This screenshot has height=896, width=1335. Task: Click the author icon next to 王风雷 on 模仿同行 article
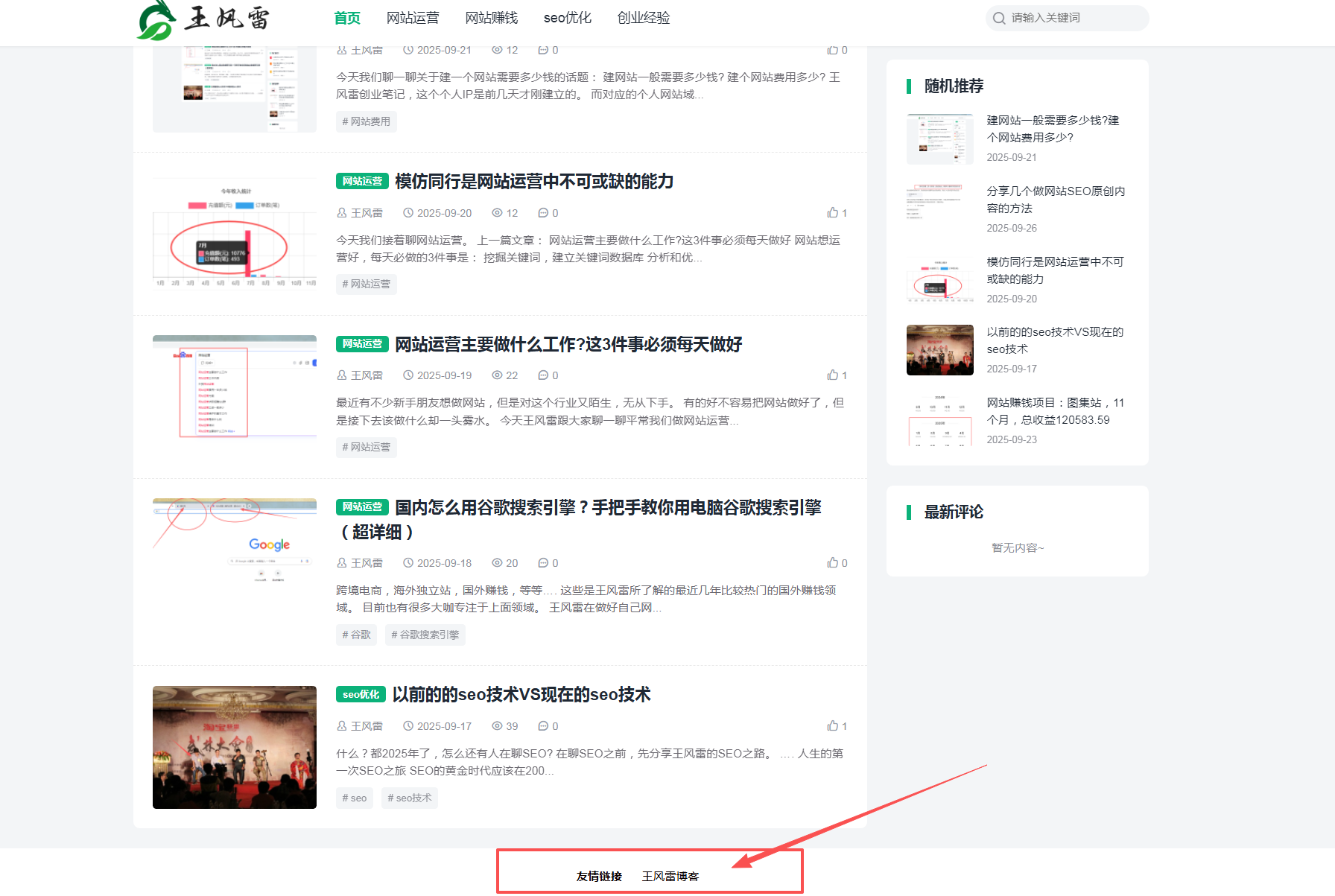341,212
